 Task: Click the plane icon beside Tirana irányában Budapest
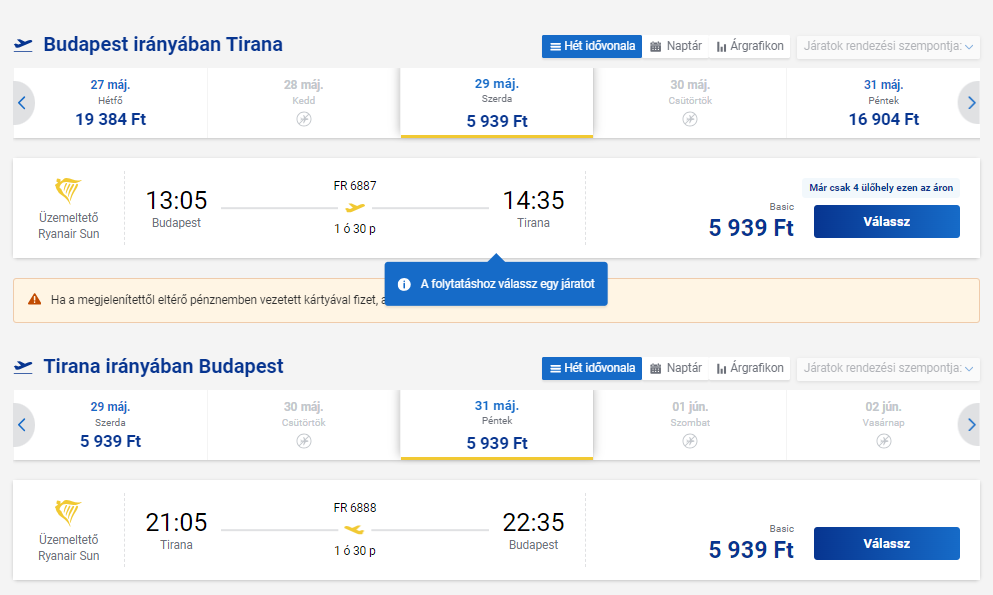click(x=23, y=366)
